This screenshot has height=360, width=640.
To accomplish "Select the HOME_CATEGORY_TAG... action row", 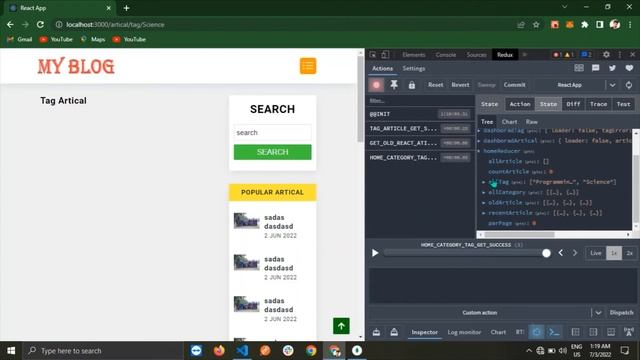I will (420, 158).
